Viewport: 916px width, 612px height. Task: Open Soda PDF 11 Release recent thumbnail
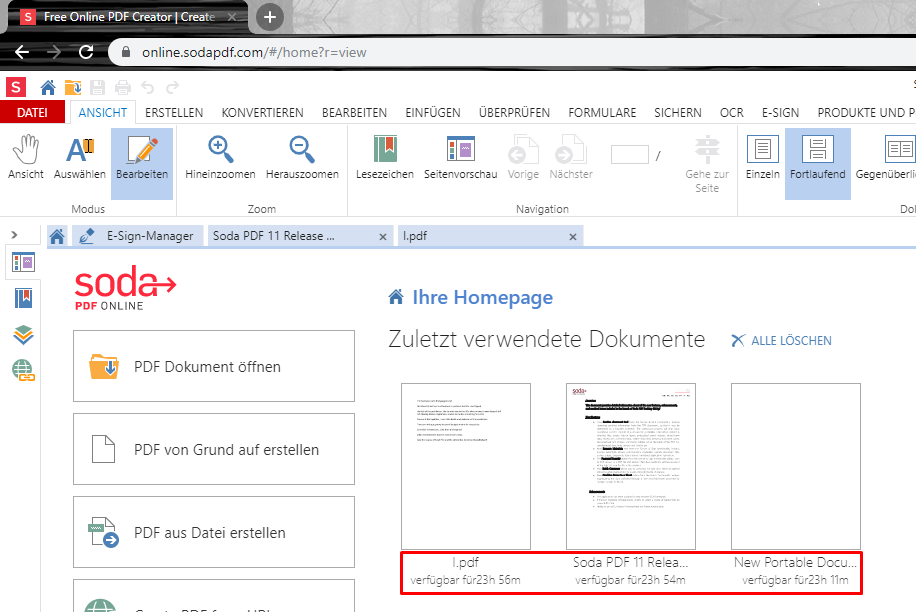coord(630,466)
